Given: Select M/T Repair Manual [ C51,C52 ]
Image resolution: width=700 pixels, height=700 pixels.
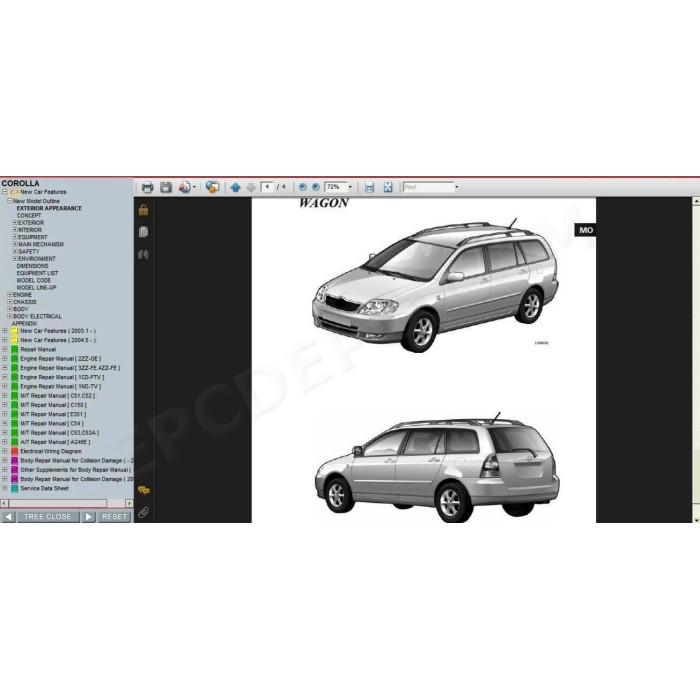Looking at the screenshot, I should click(x=58, y=396).
